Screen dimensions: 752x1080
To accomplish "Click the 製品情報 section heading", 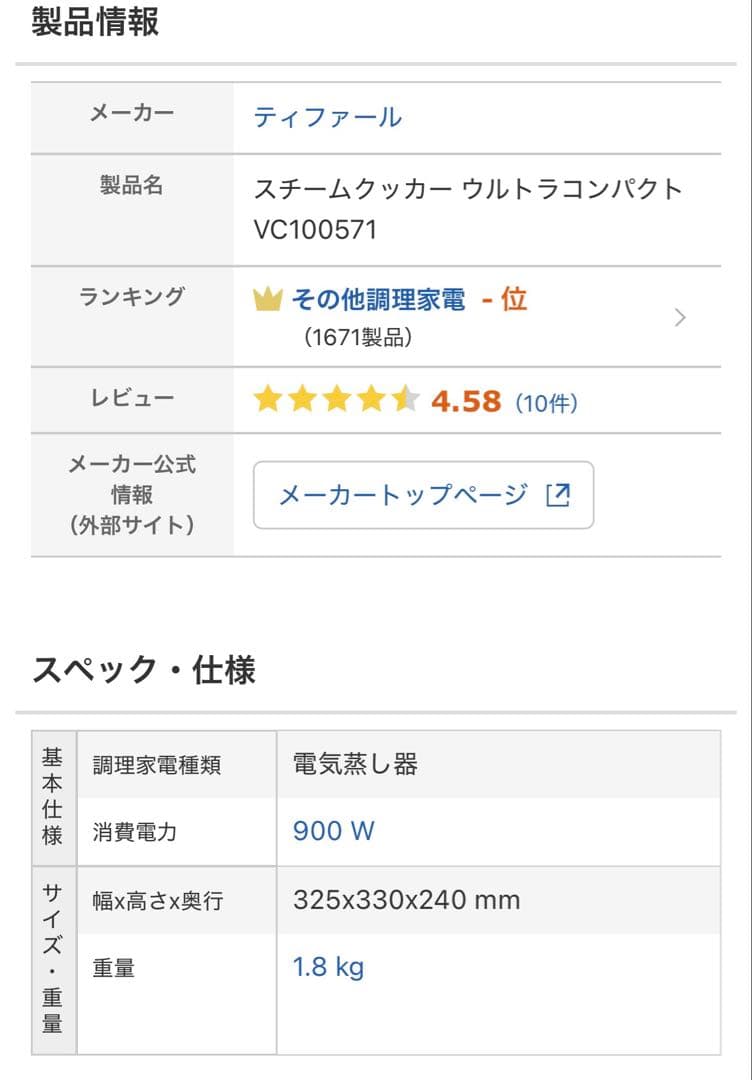I will [95, 21].
